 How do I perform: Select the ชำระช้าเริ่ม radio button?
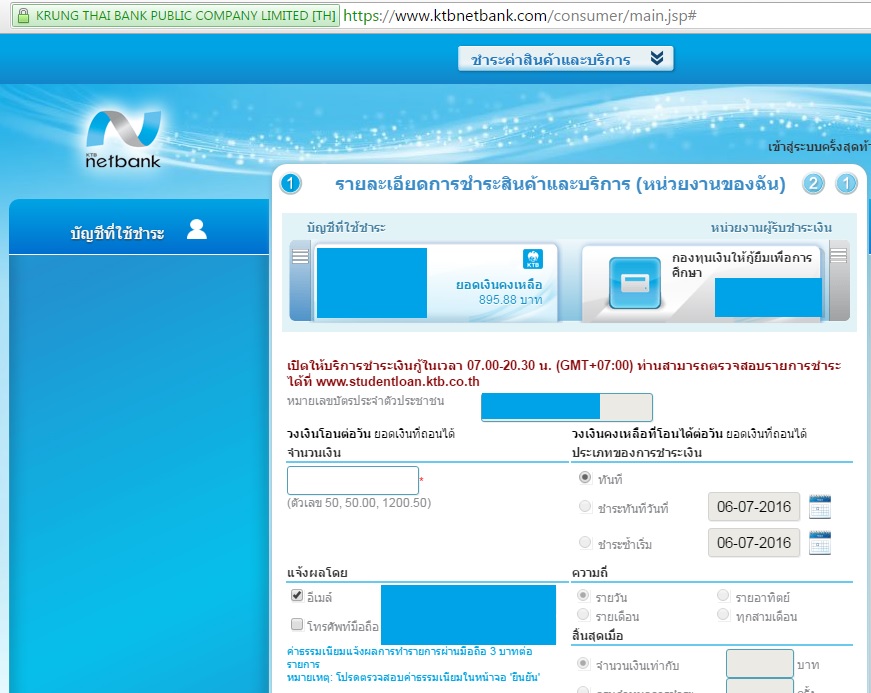tap(585, 542)
